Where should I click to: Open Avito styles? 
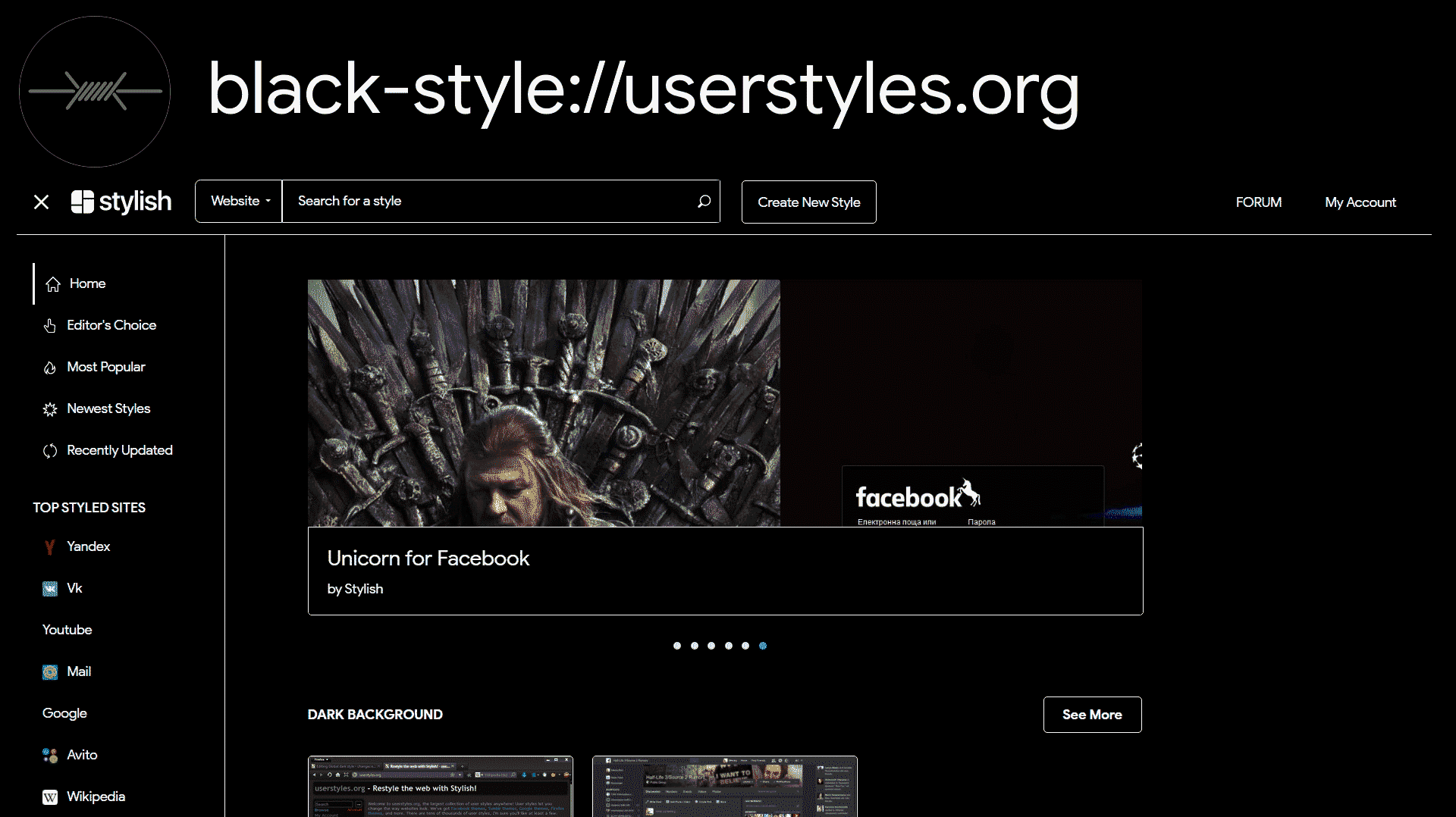82,755
